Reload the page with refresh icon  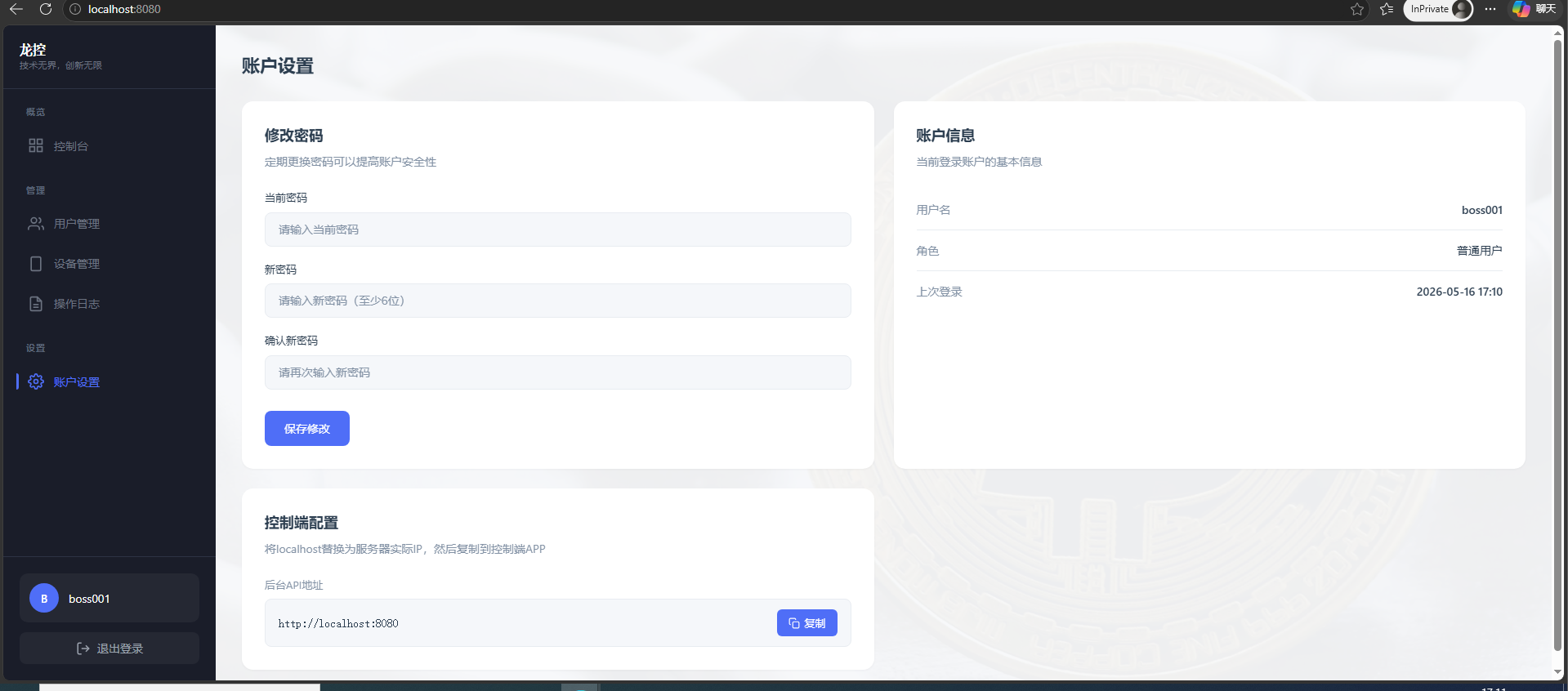click(46, 9)
